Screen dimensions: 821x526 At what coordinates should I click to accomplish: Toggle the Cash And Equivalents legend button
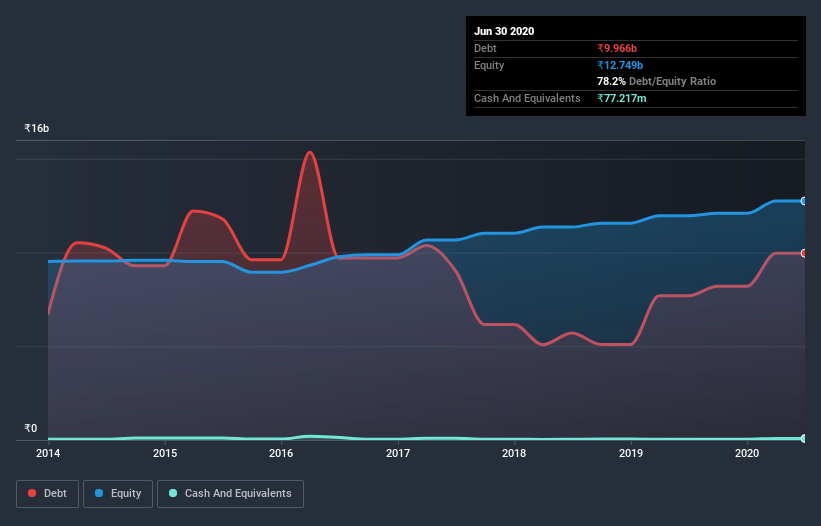[x=230, y=494]
